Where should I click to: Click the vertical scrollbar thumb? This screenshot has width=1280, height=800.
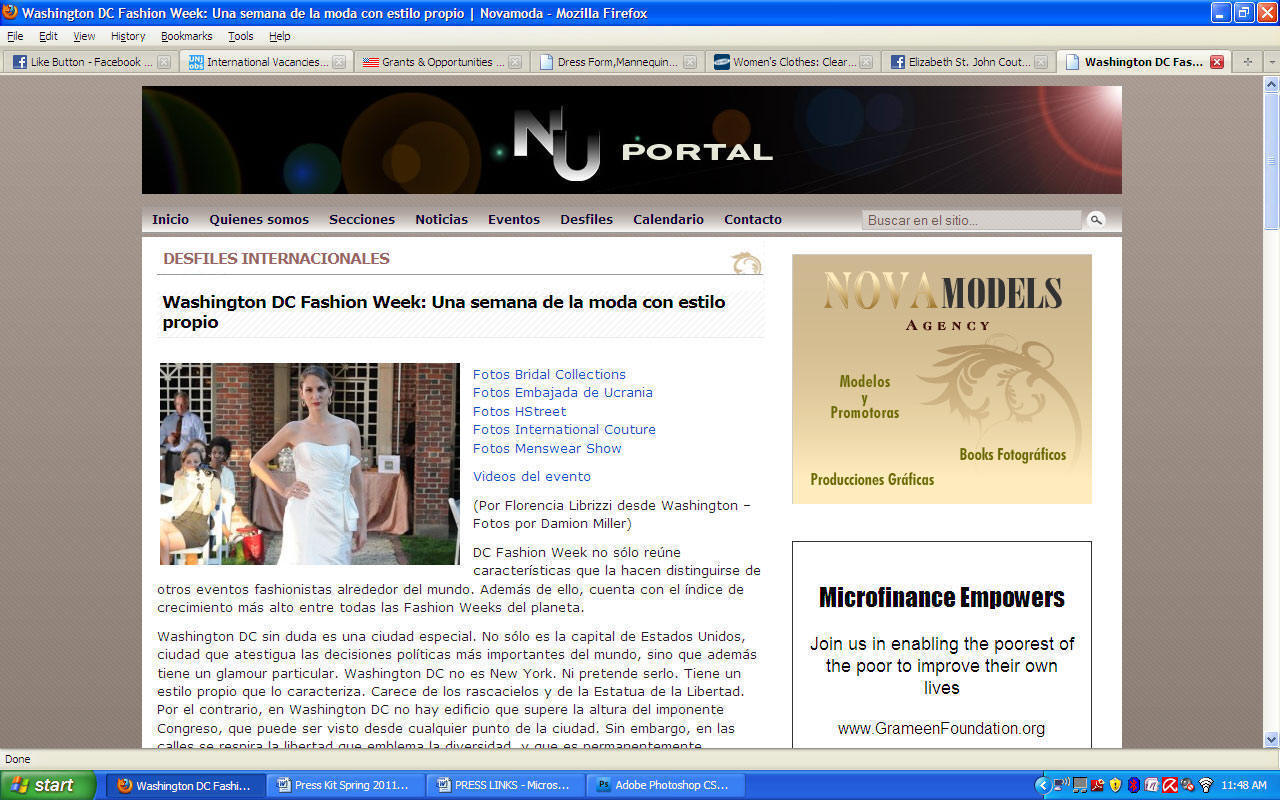(1271, 160)
